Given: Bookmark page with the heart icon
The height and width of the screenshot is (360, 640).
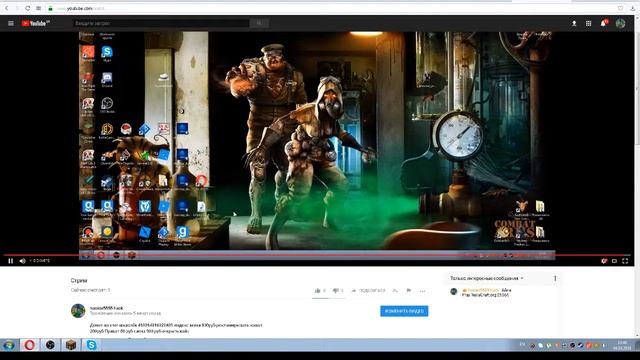Looking at the screenshot, I should tap(620, 8).
